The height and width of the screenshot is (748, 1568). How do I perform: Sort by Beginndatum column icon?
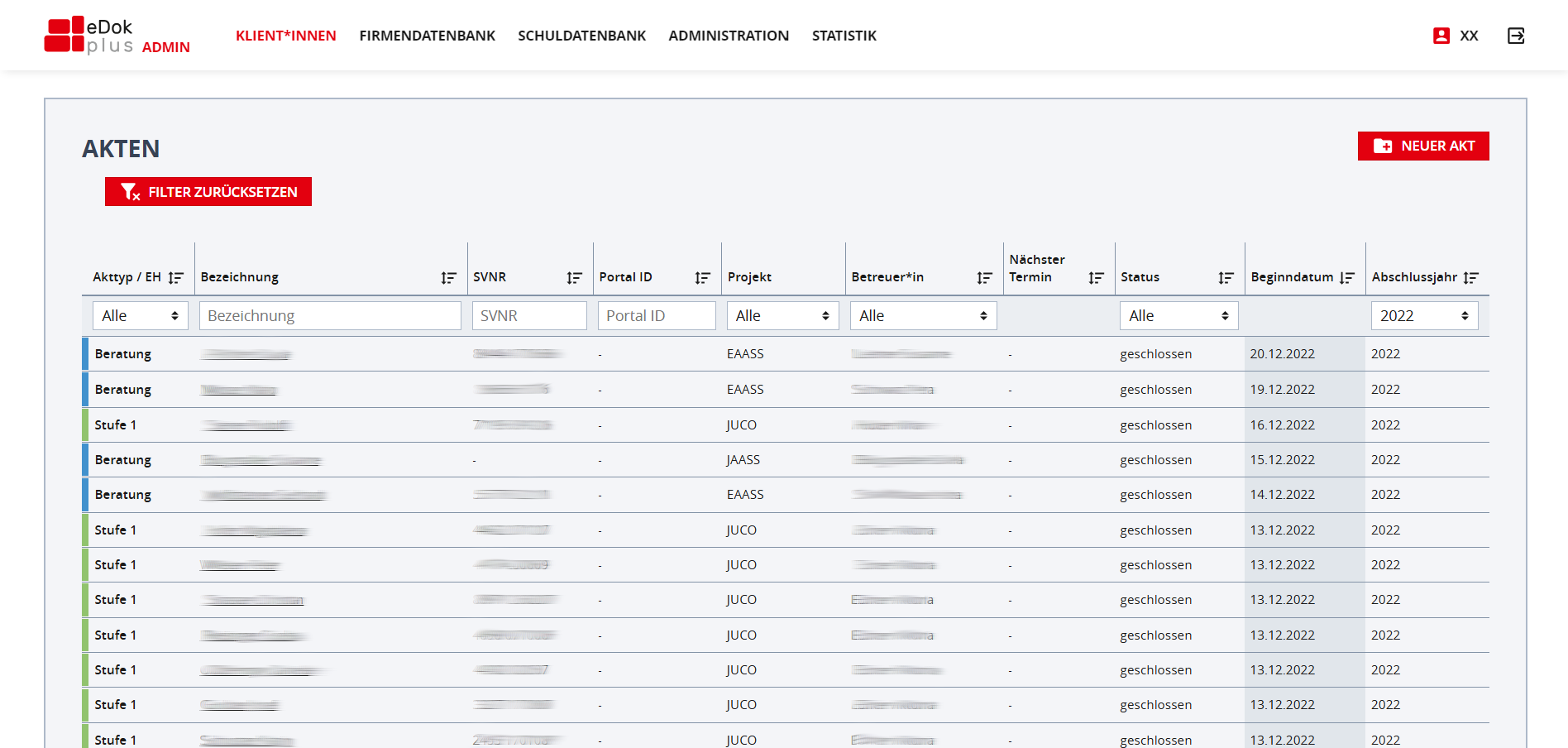coord(1347,278)
